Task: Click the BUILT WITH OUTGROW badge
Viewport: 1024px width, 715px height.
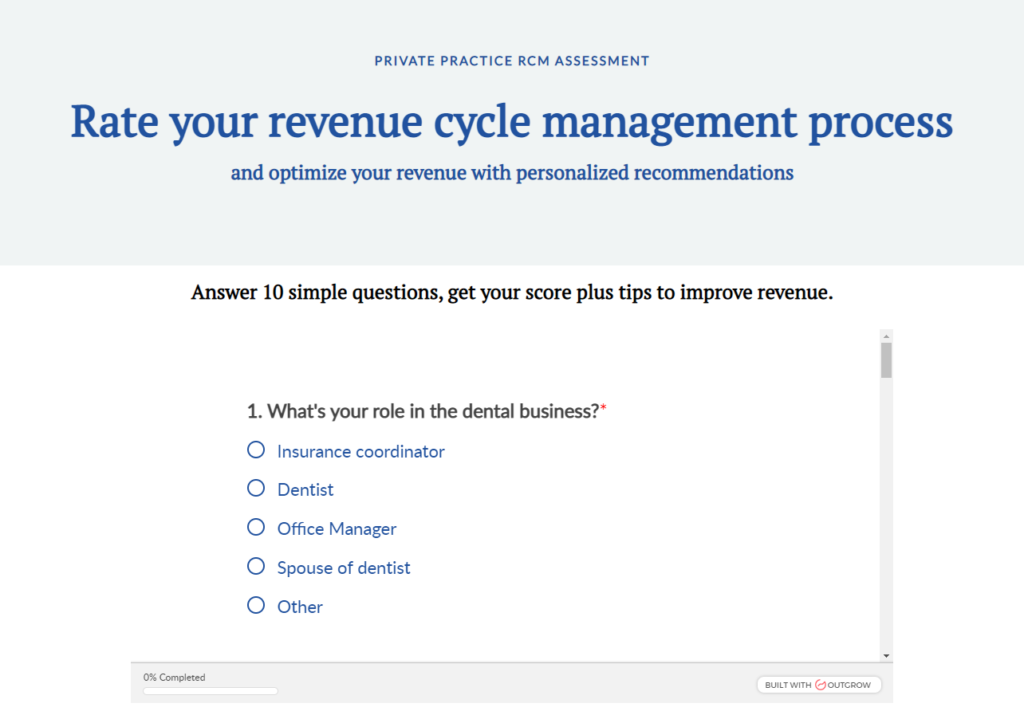Action: pos(819,684)
